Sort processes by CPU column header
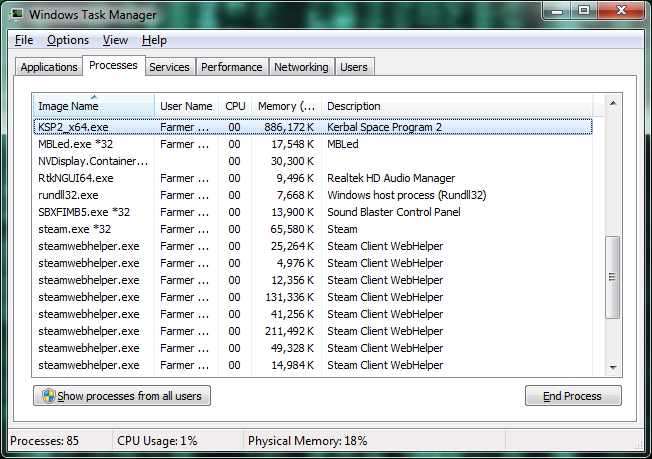652x459 pixels. coord(235,106)
